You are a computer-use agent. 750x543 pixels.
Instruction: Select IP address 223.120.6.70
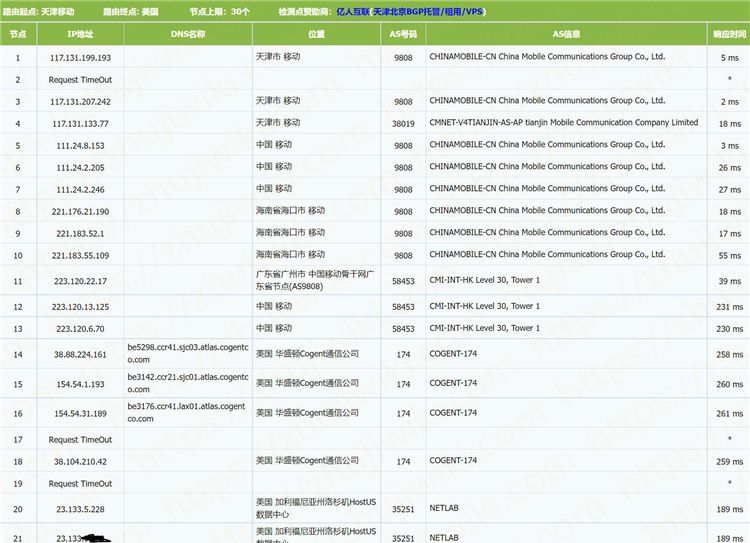click(x=80, y=329)
